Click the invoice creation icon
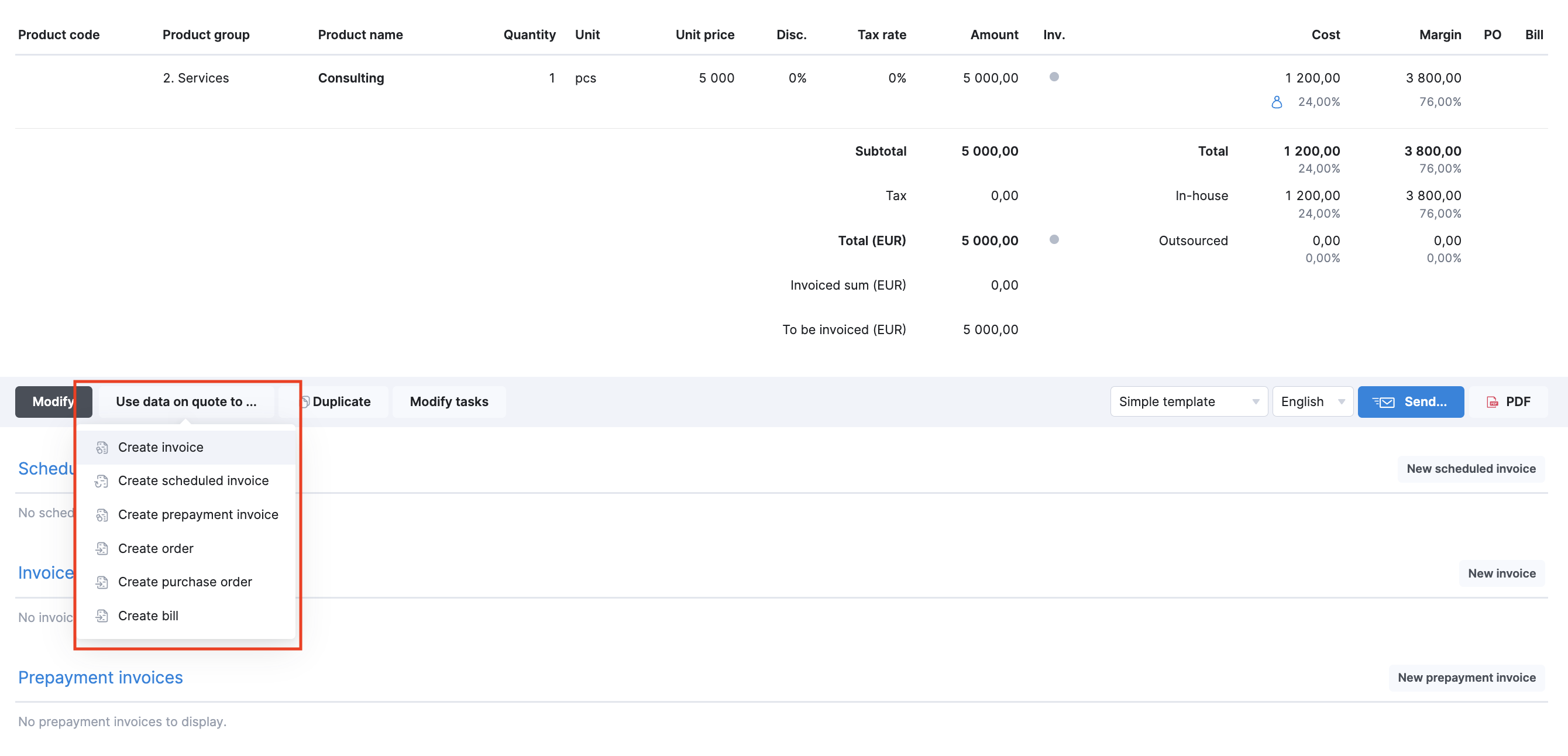 [x=102, y=447]
